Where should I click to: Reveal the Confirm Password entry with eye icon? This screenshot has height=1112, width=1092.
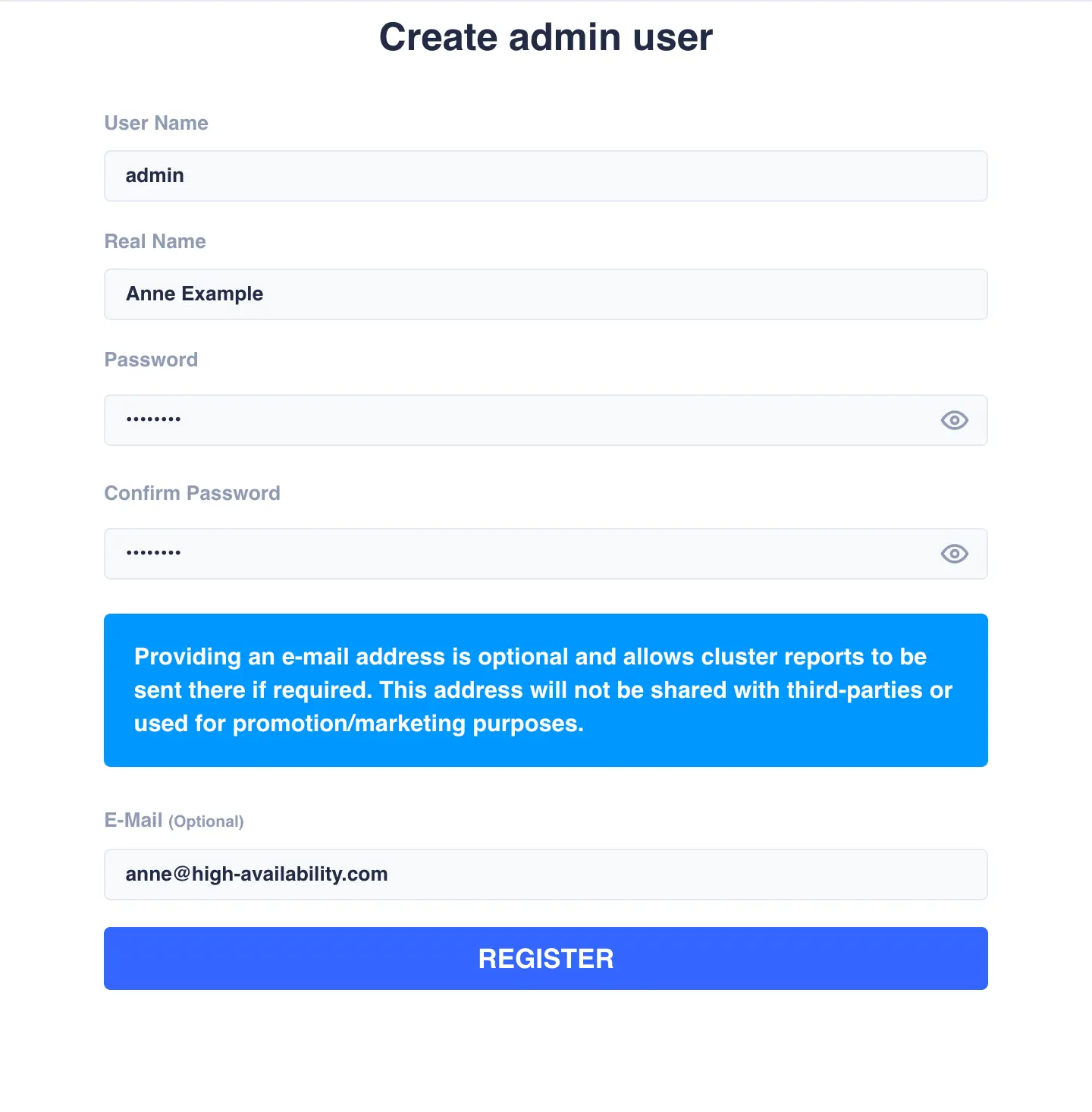coord(954,554)
